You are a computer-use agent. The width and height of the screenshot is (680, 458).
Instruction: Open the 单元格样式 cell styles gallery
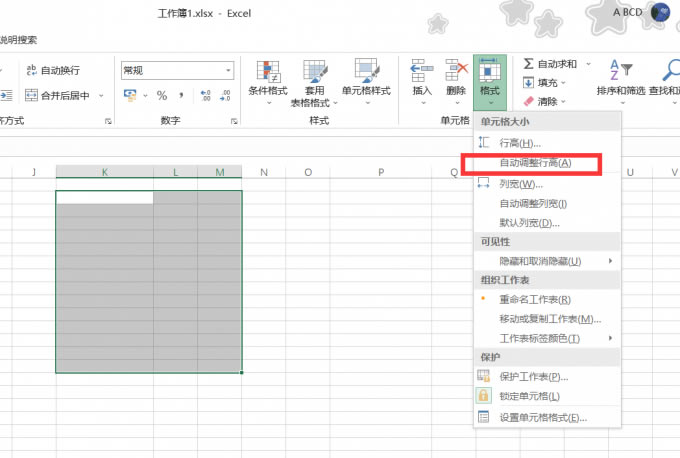(x=366, y=71)
